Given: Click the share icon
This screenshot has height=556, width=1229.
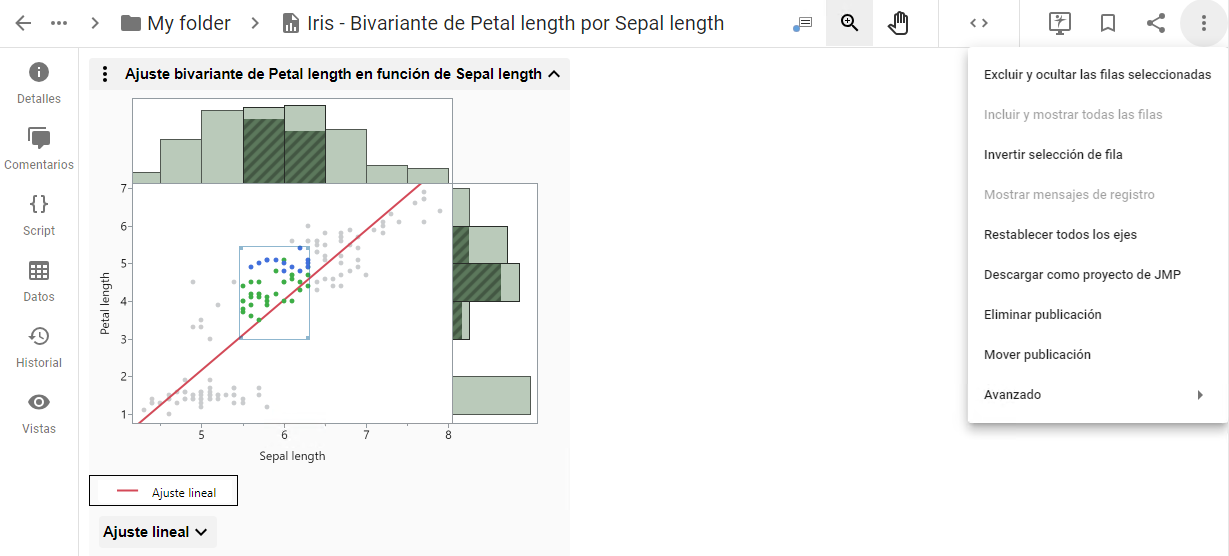Looking at the screenshot, I should [1156, 23].
